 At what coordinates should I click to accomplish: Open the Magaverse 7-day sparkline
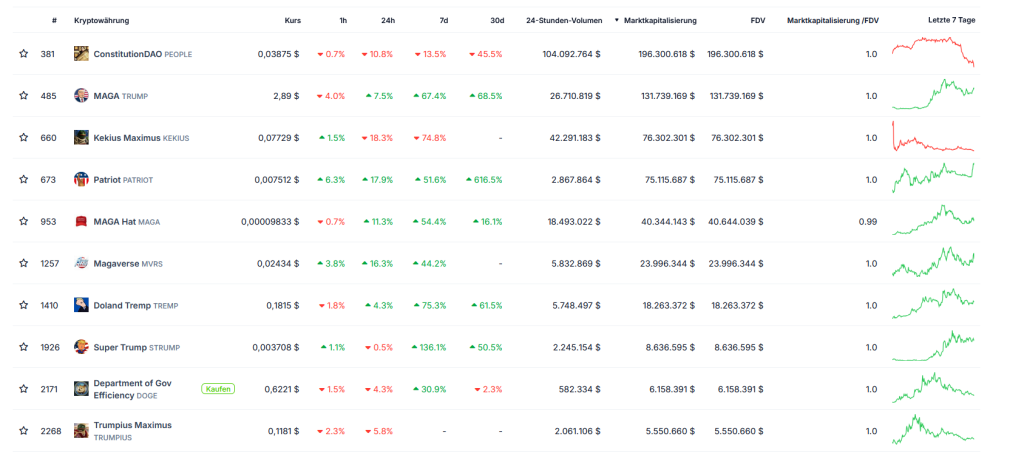pyautogui.click(x=933, y=262)
